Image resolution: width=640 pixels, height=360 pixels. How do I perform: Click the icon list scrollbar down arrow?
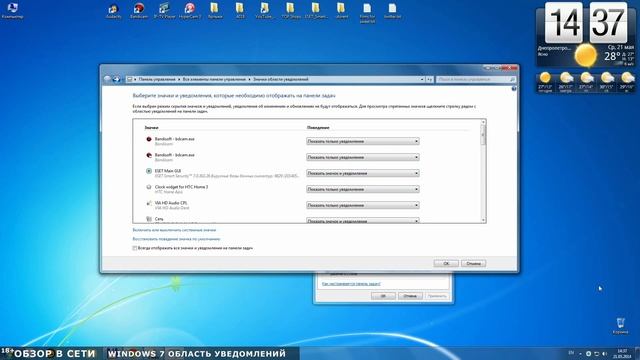483,220
